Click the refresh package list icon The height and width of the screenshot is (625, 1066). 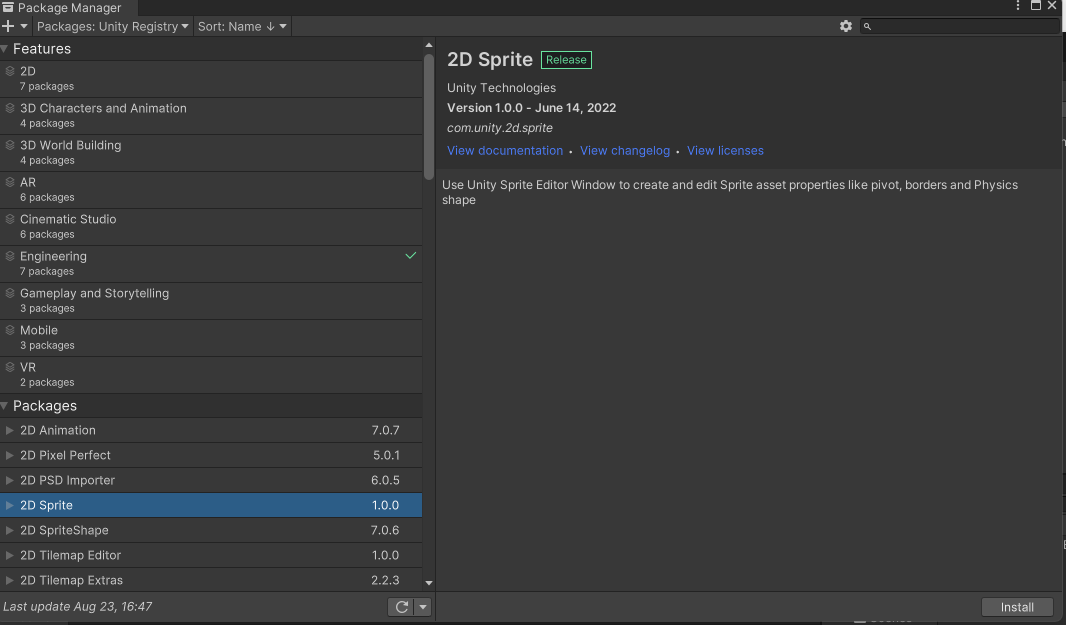tap(402, 607)
